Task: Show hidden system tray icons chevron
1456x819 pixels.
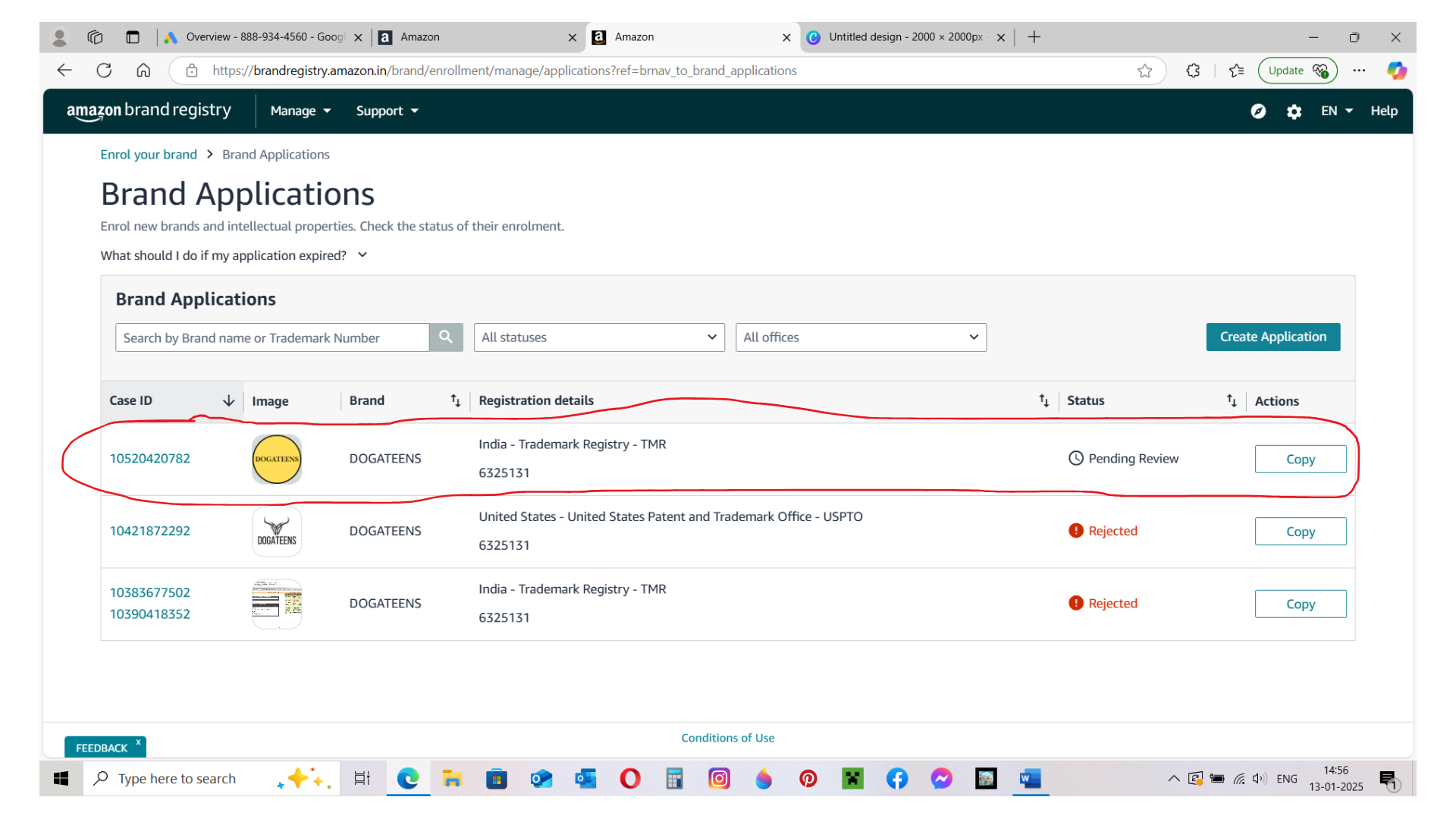Action: pos(1173,779)
